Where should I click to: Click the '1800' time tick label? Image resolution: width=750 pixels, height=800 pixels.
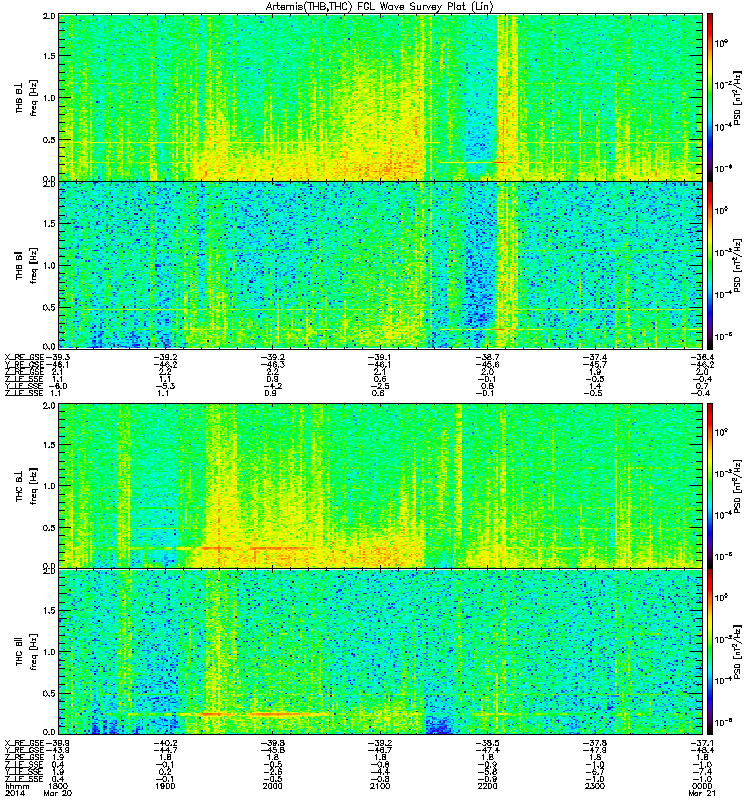point(58,786)
